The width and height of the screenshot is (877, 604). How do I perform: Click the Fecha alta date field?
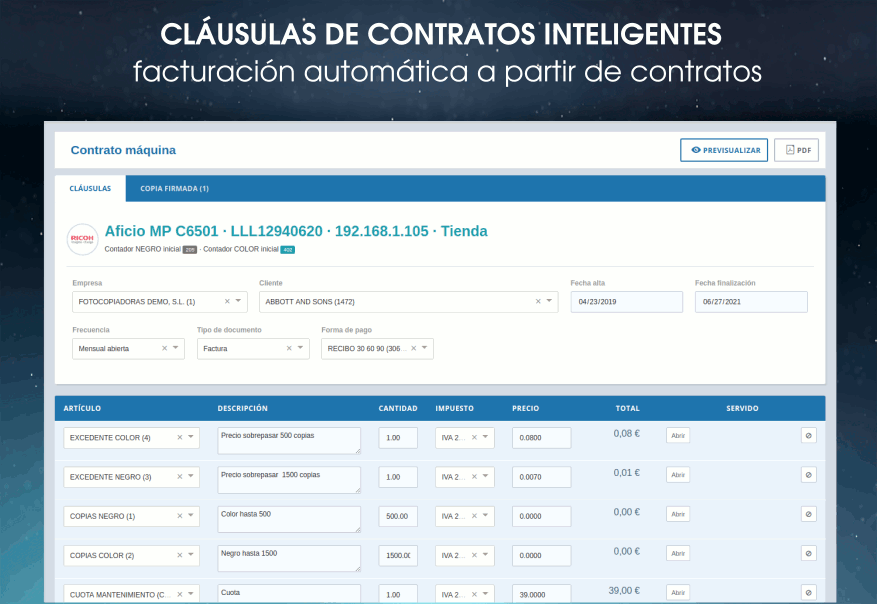tap(626, 301)
